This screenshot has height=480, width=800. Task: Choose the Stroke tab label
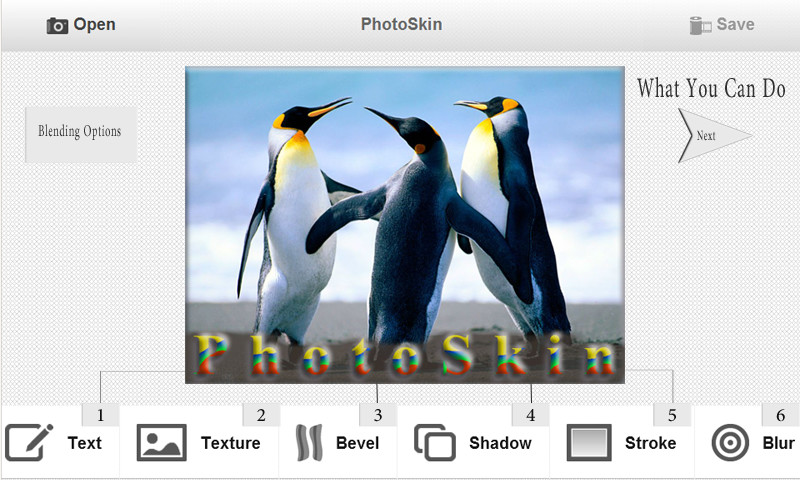pos(651,443)
